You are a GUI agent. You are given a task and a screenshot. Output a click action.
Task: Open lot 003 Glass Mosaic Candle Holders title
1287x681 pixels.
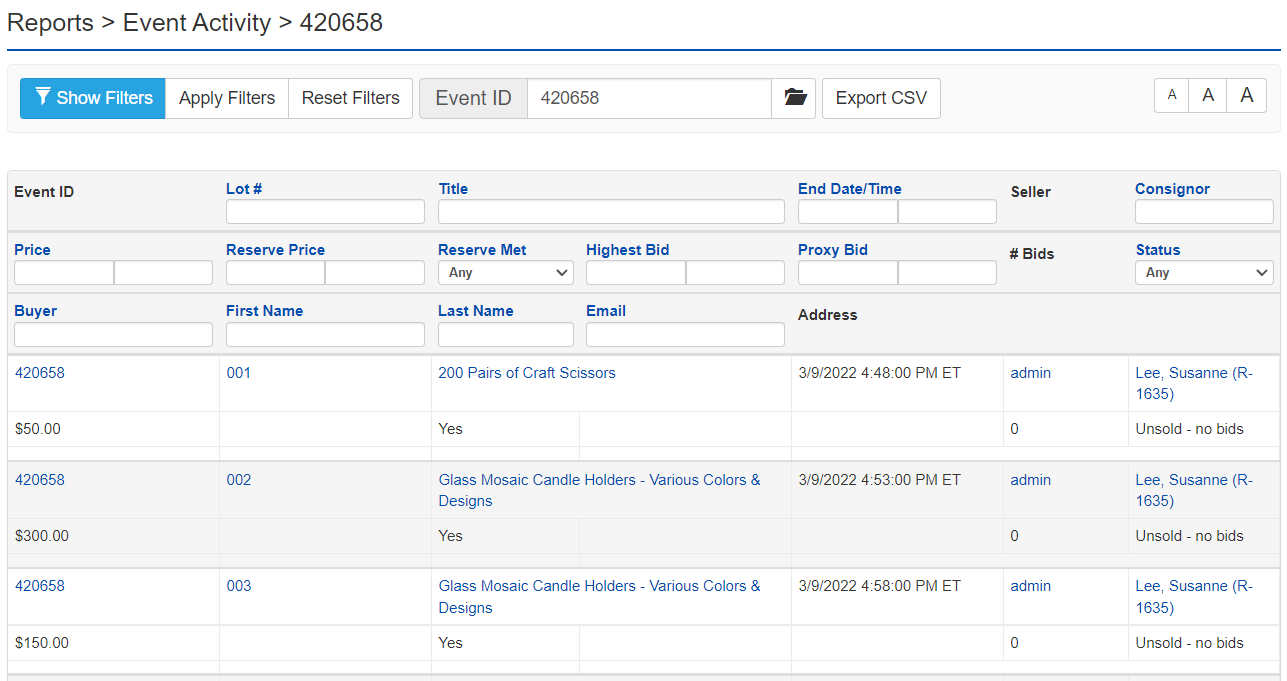pos(599,597)
